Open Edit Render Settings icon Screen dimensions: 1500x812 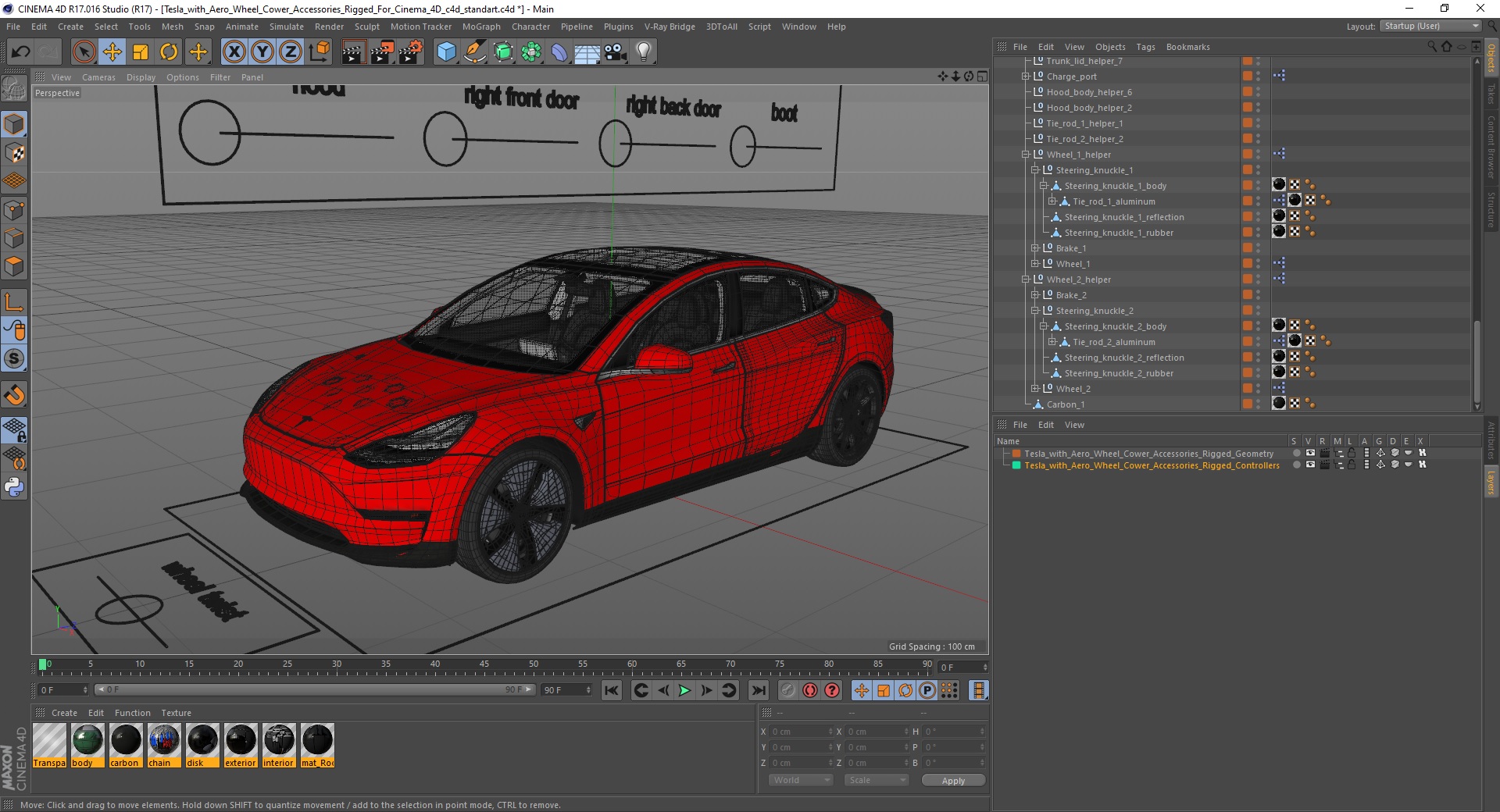411,52
